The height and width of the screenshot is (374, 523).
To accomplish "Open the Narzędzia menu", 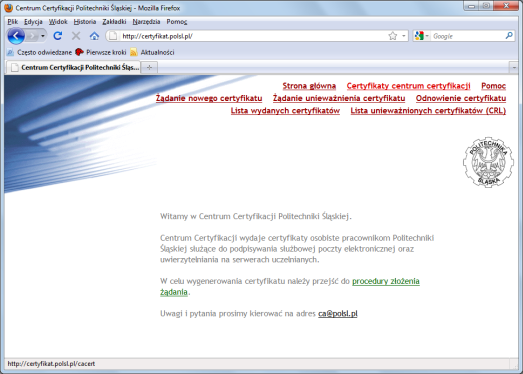I will (x=146, y=22).
